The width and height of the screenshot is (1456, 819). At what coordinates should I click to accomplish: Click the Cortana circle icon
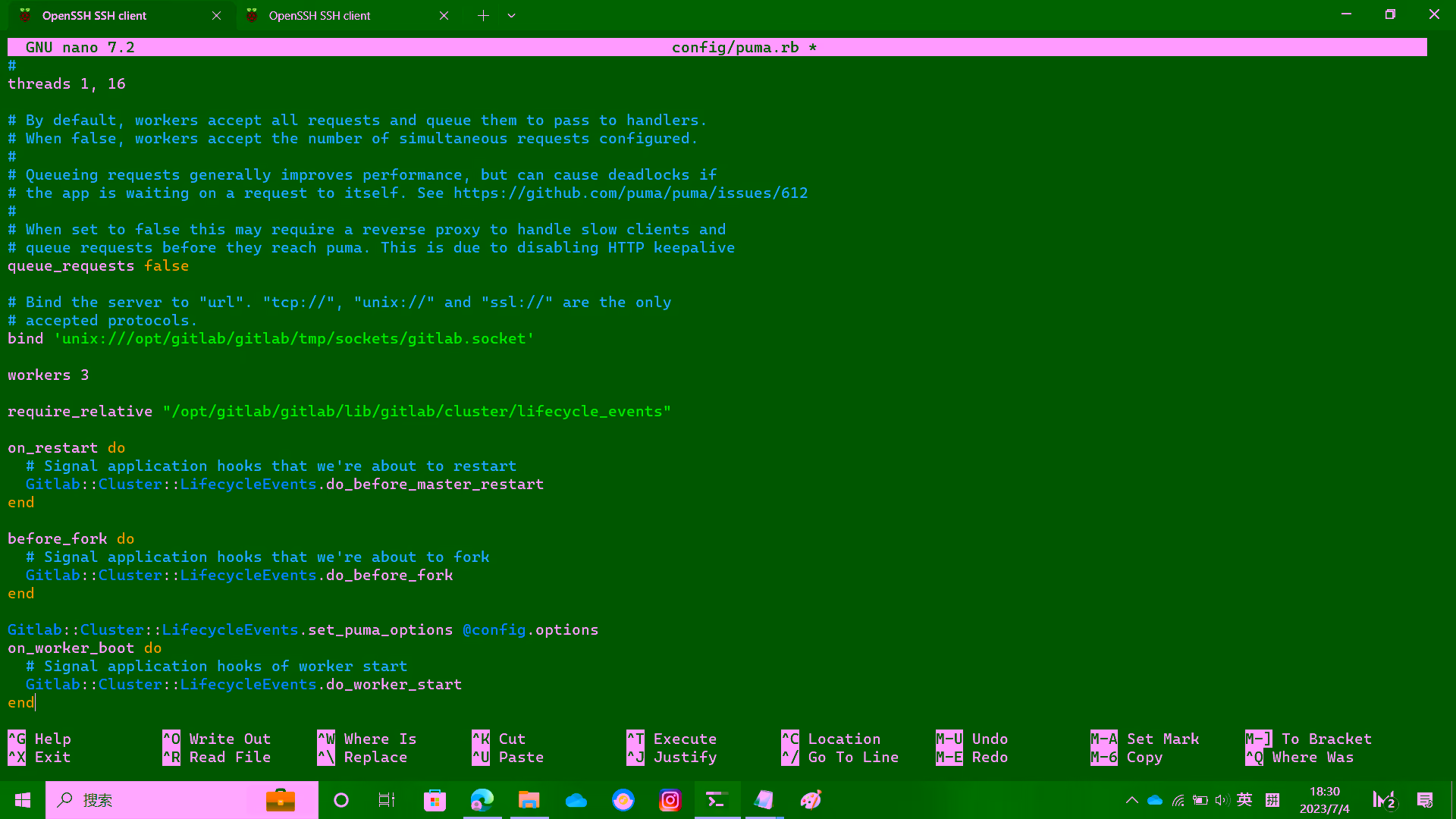pyautogui.click(x=341, y=800)
